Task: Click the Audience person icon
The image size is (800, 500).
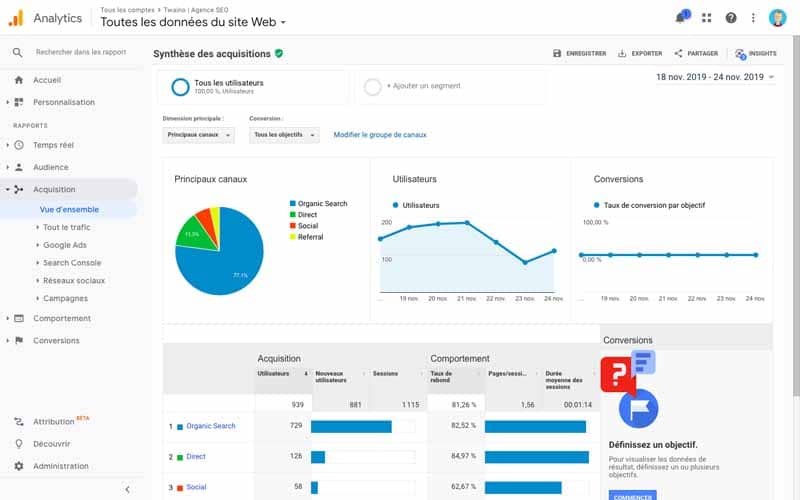Action: (x=19, y=167)
